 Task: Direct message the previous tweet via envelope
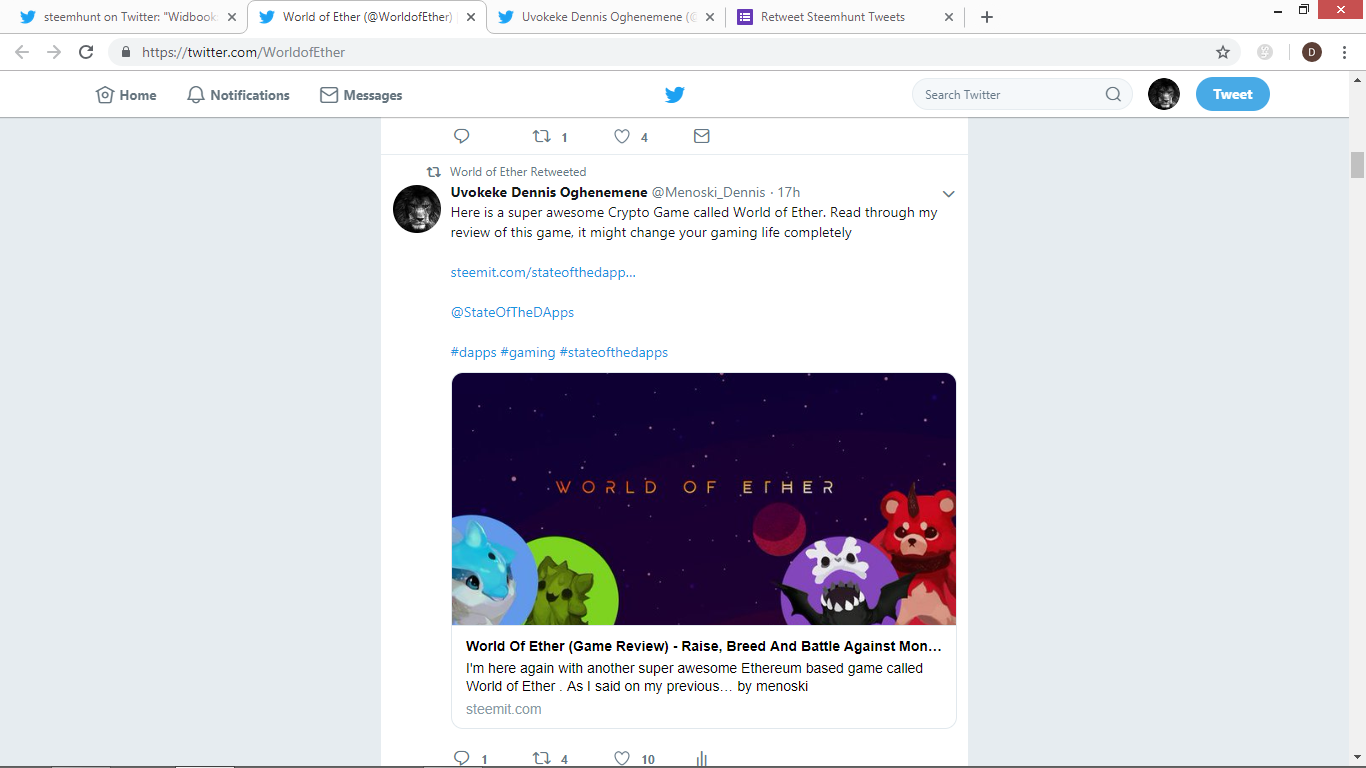tap(701, 136)
